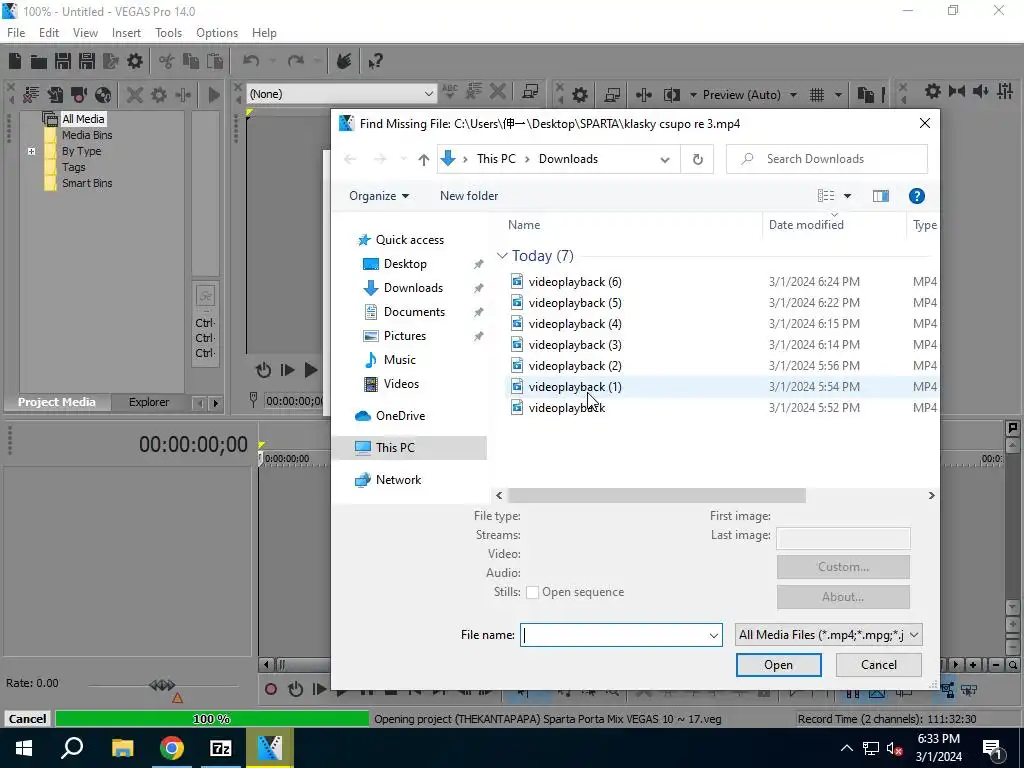
Task: Click the muted volume icon in system tray
Action: [x=895, y=748]
